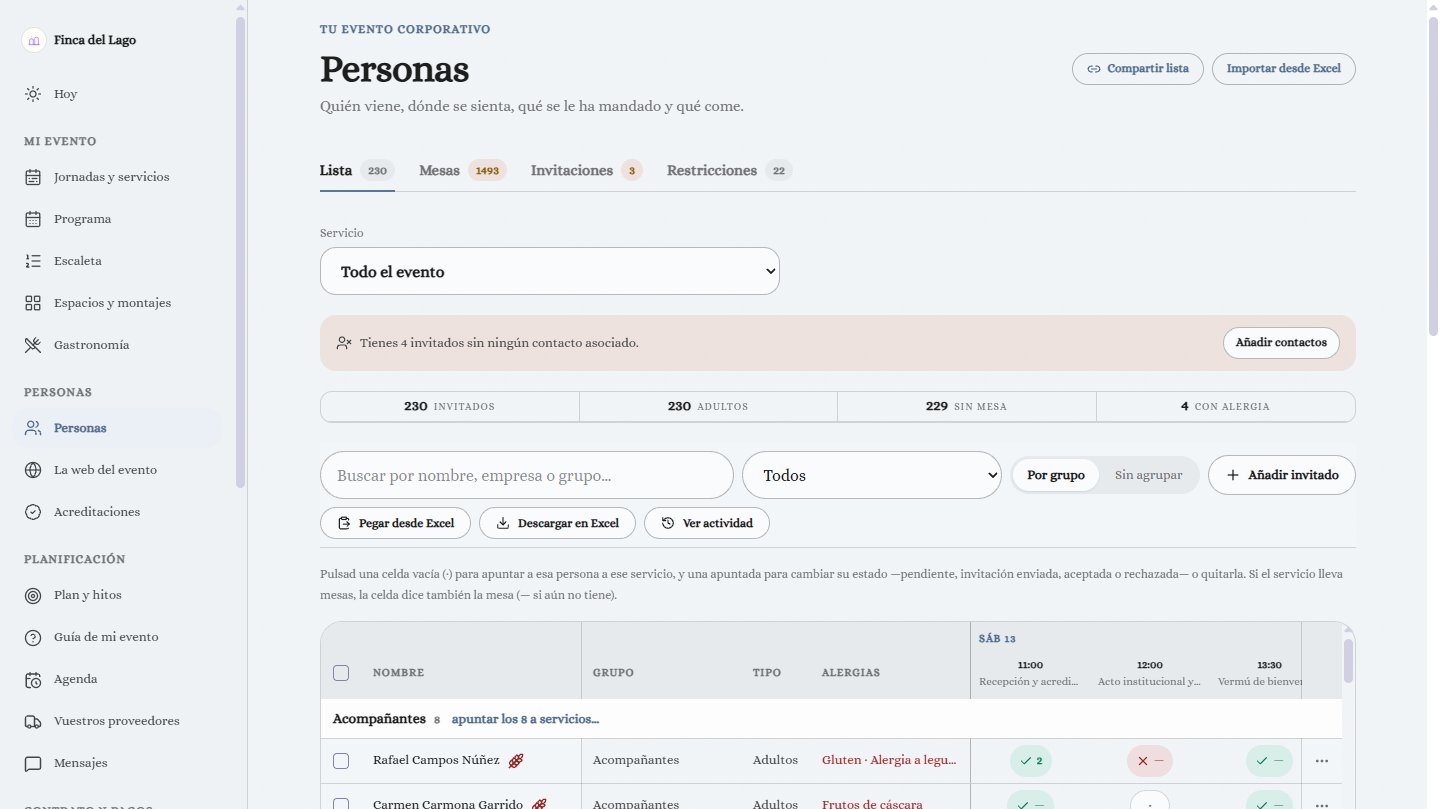Screen dimensions: 1440x809
Task: Select the Lista tab
Action: pos(357,170)
